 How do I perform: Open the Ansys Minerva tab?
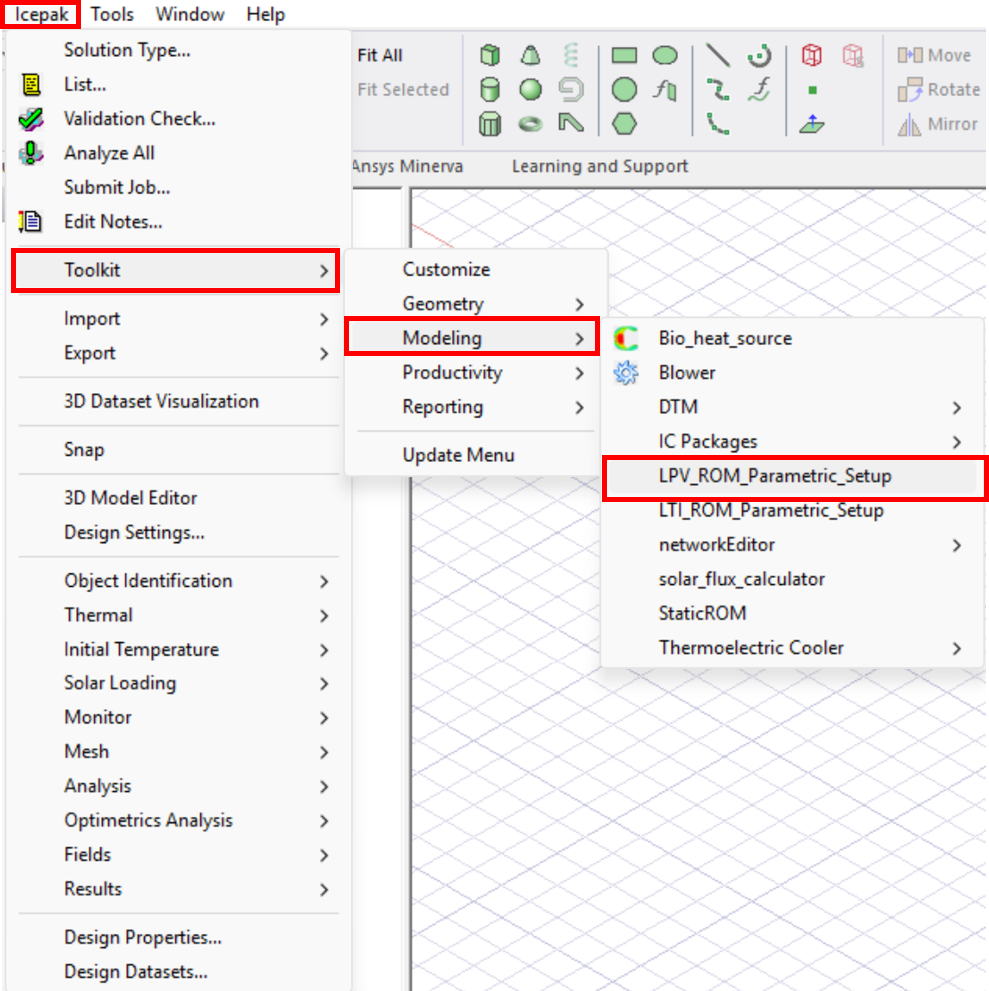(x=408, y=166)
